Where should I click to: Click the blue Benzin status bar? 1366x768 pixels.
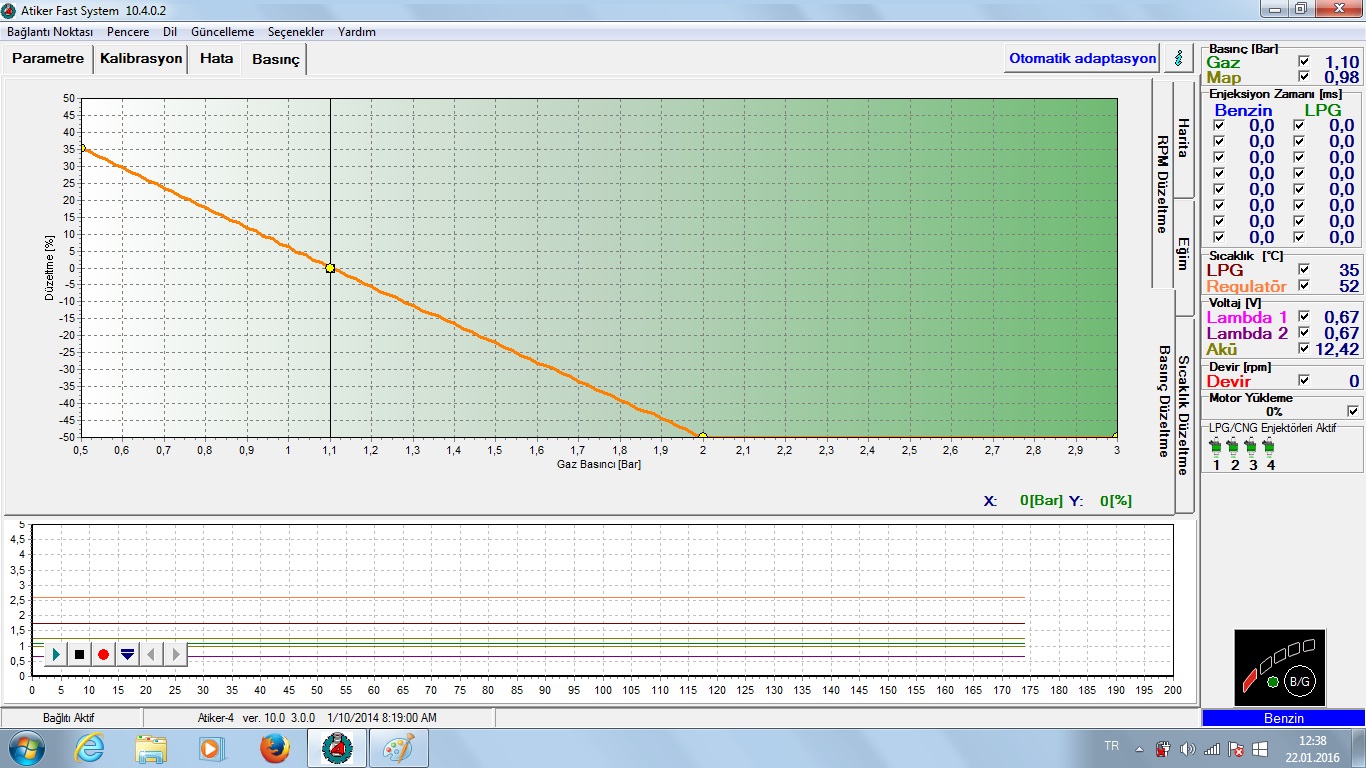click(x=1283, y=718)
